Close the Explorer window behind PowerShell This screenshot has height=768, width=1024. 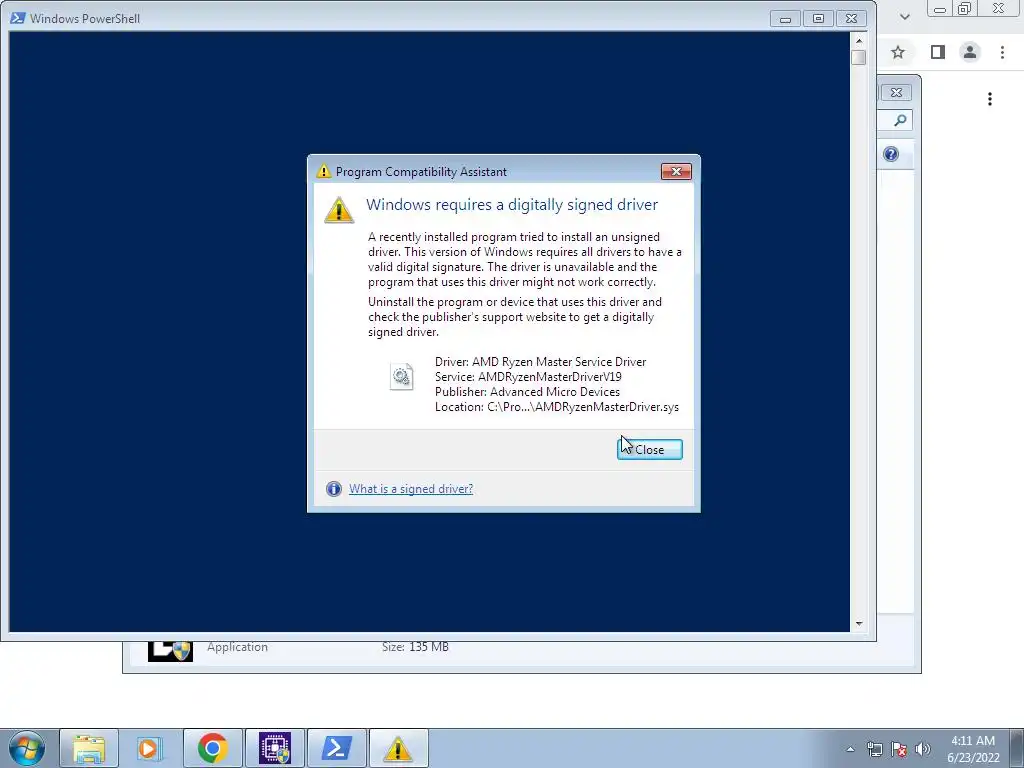pyautogui.click(x=897, y=93)
